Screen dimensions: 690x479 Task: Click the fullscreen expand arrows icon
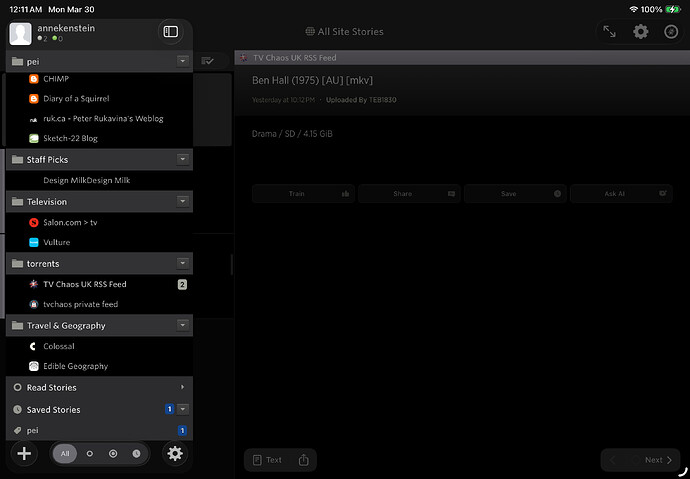(x=609, y=32)
